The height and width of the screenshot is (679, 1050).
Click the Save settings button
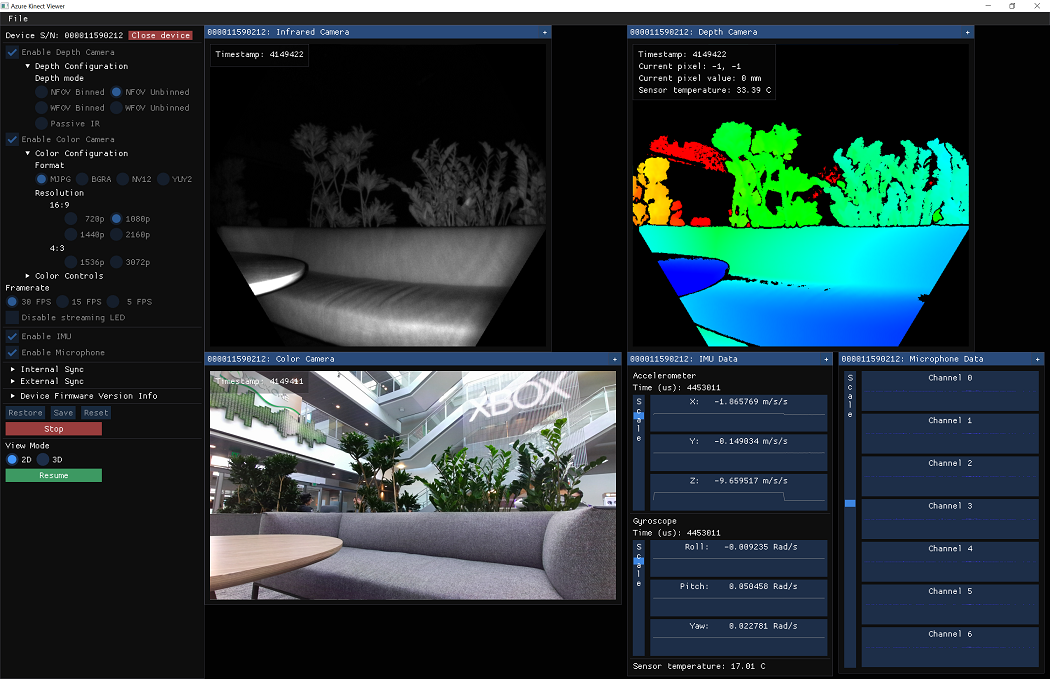tap(63, 413)
